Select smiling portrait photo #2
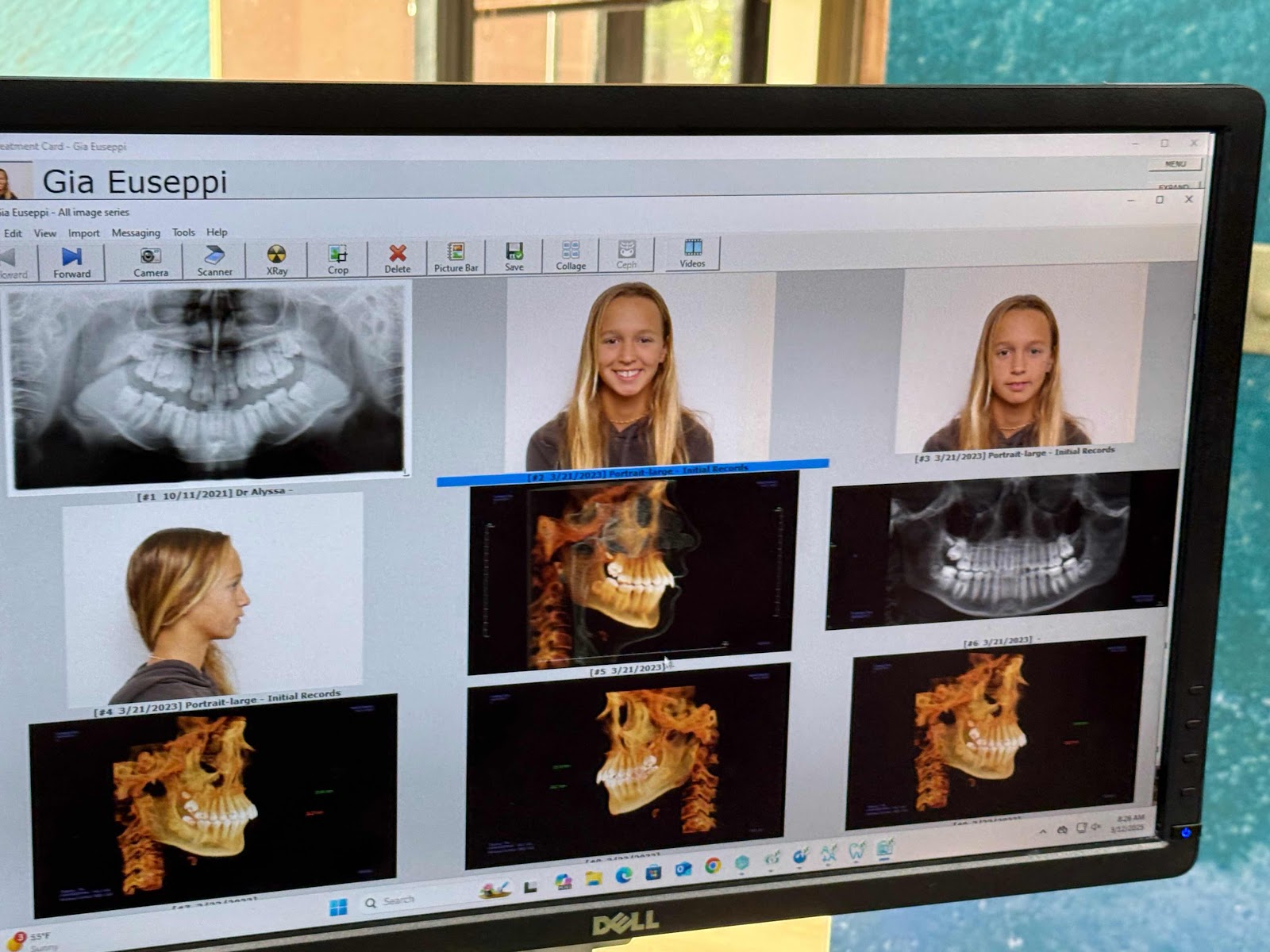1270x952 pixels. coord(640,371)
